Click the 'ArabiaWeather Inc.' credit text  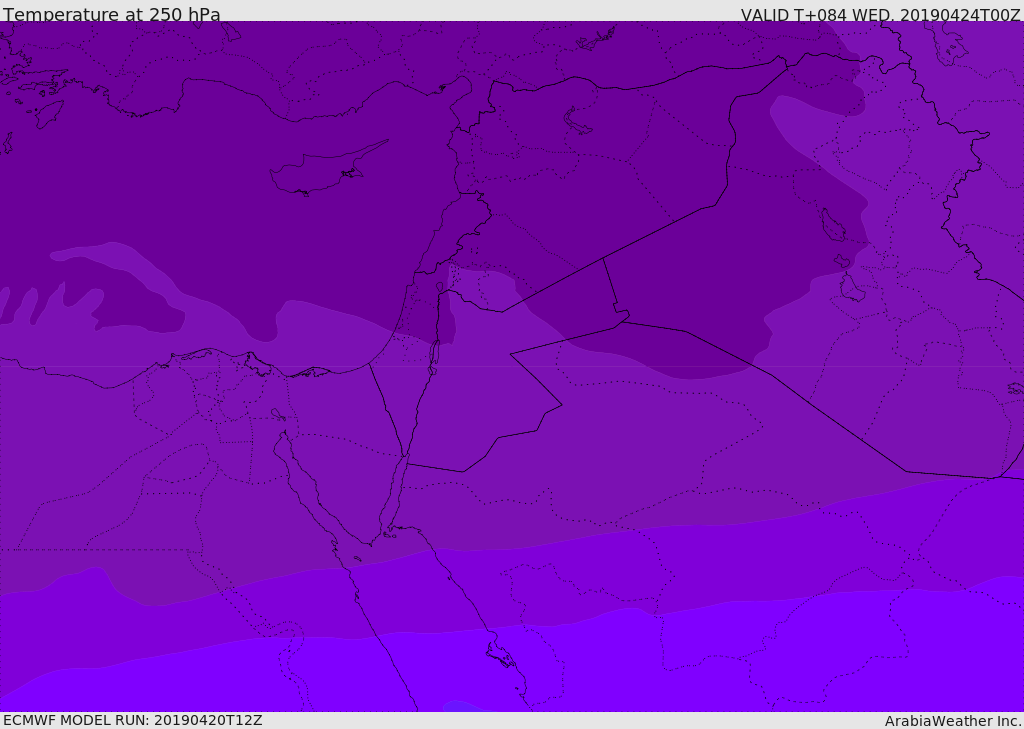(x=953, y=721)
